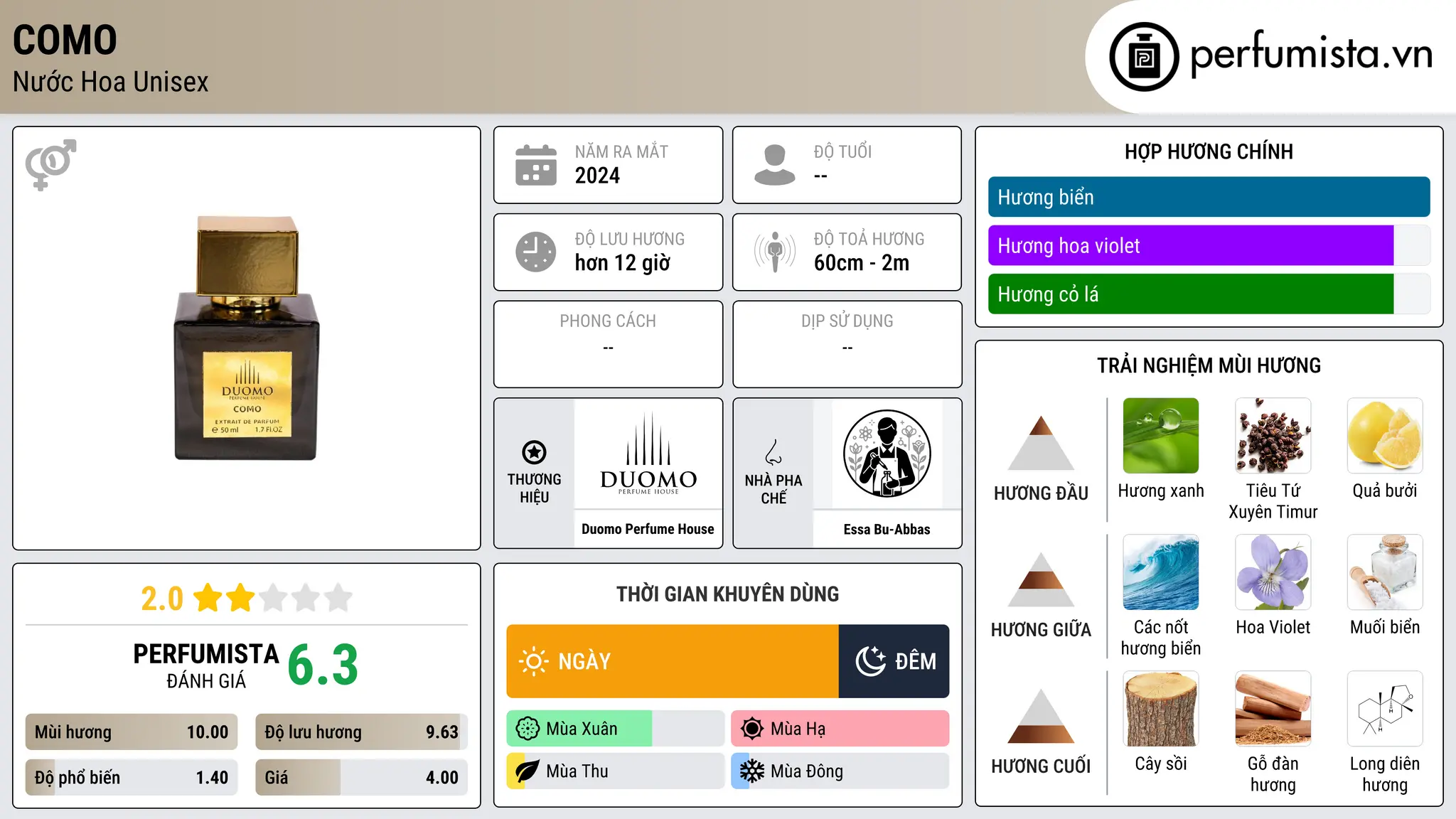Image resolution: width=1456 pixels, height=819 pixels.
Task: Click the Hương hoa violet accord bar
Action: click(x=1209, y=245)
